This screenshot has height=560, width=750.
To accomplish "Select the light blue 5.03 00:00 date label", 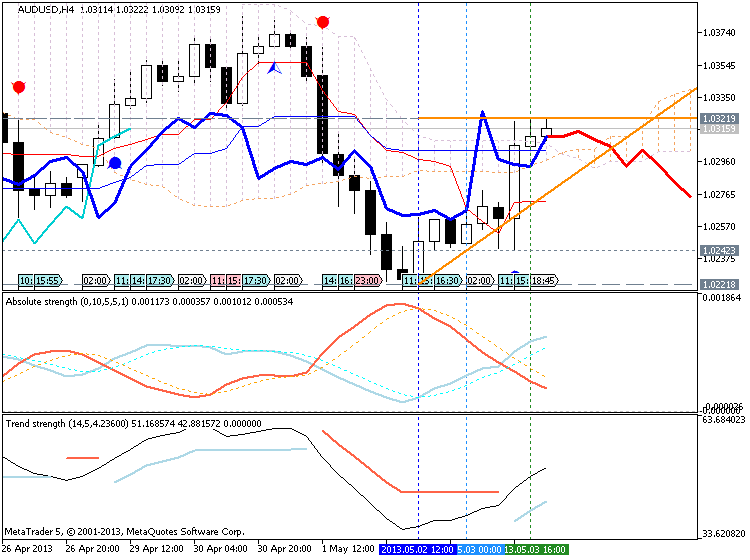I will coord(478,549).
